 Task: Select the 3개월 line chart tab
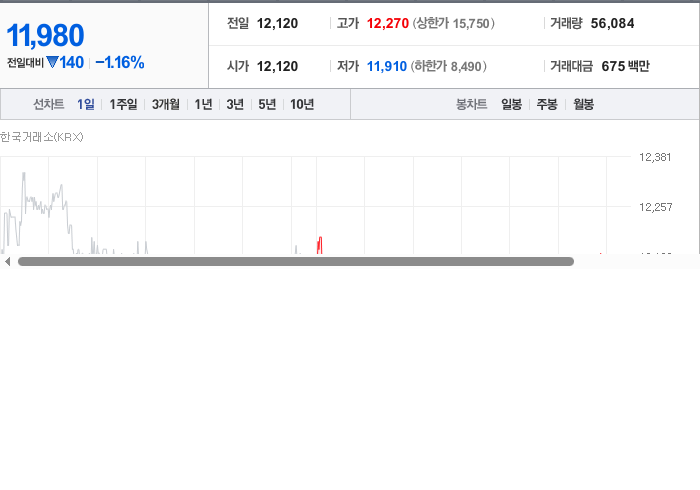click(166, 104)
